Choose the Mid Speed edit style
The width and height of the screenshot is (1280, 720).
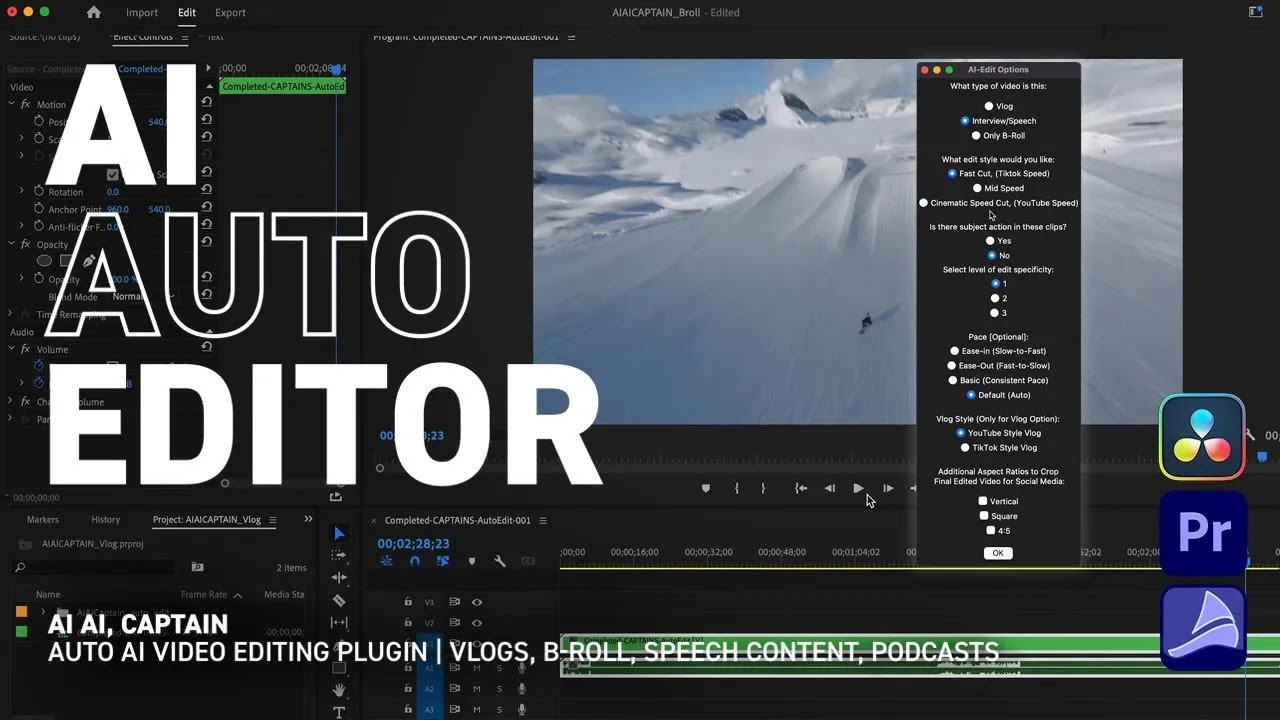(977, 188)
